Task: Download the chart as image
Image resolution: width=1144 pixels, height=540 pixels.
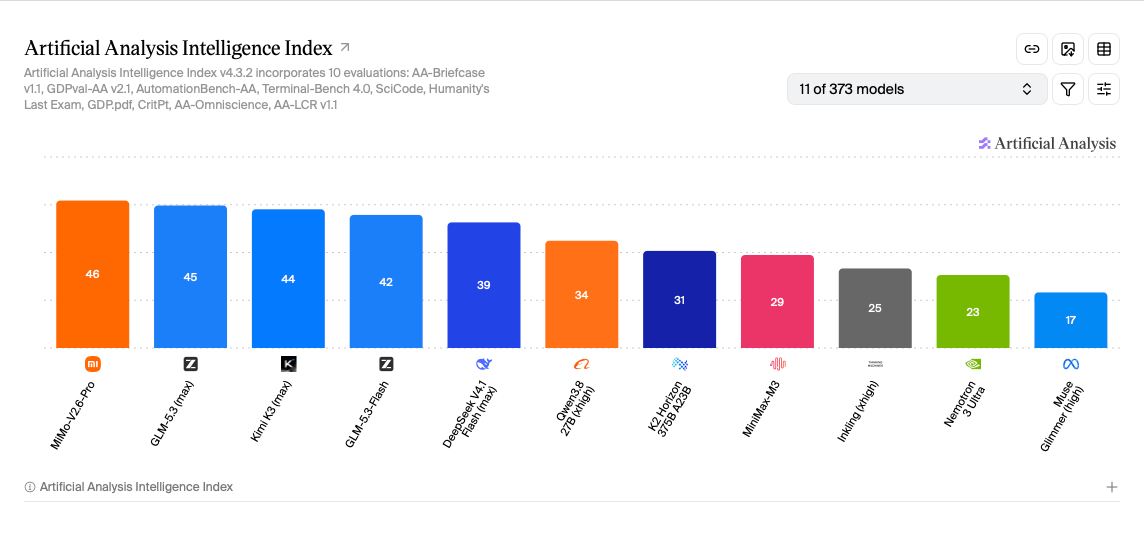Action: click(x=1068, y=49)
